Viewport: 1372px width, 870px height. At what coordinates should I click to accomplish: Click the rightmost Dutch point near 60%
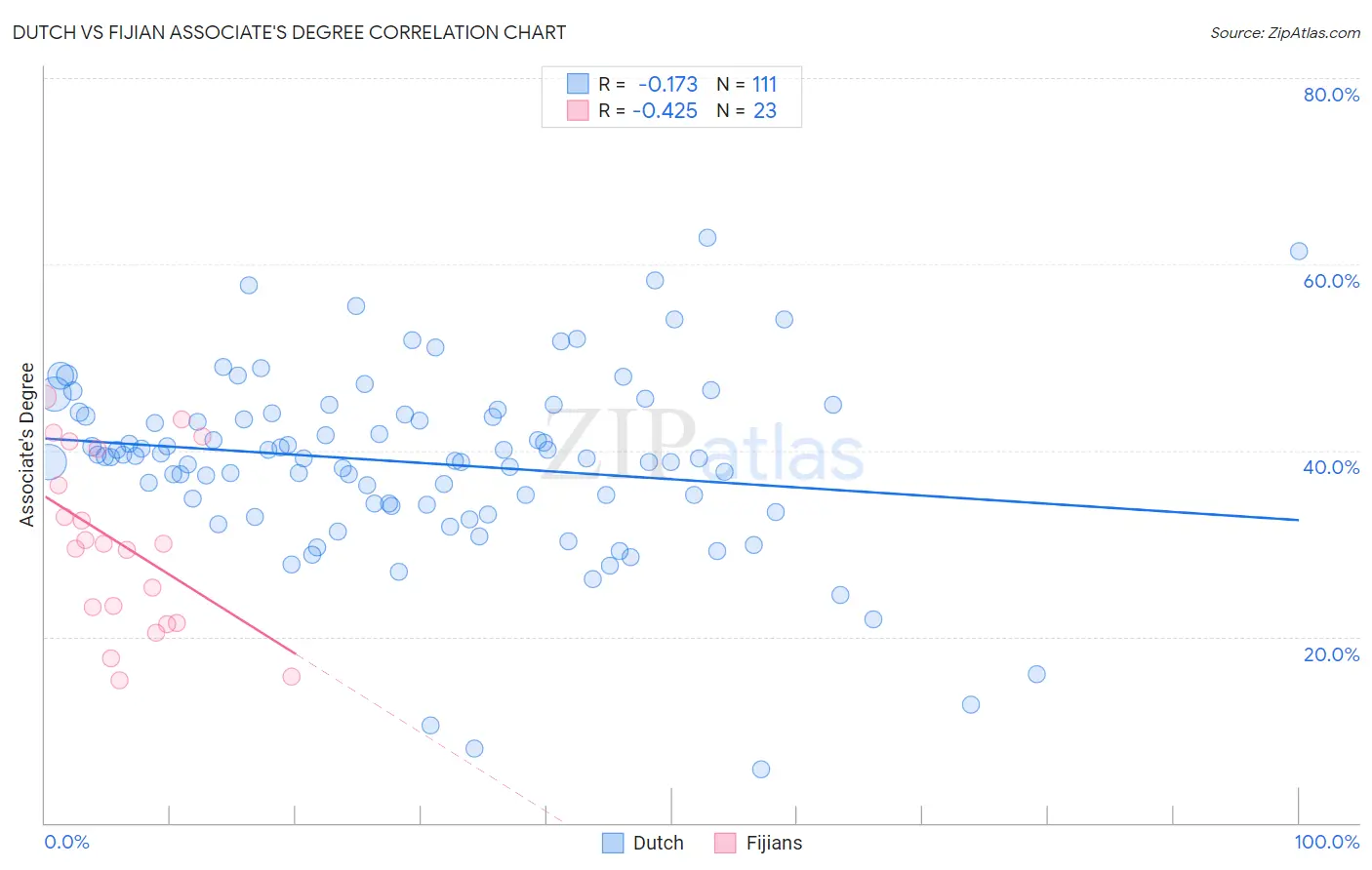pos(1299,252)
